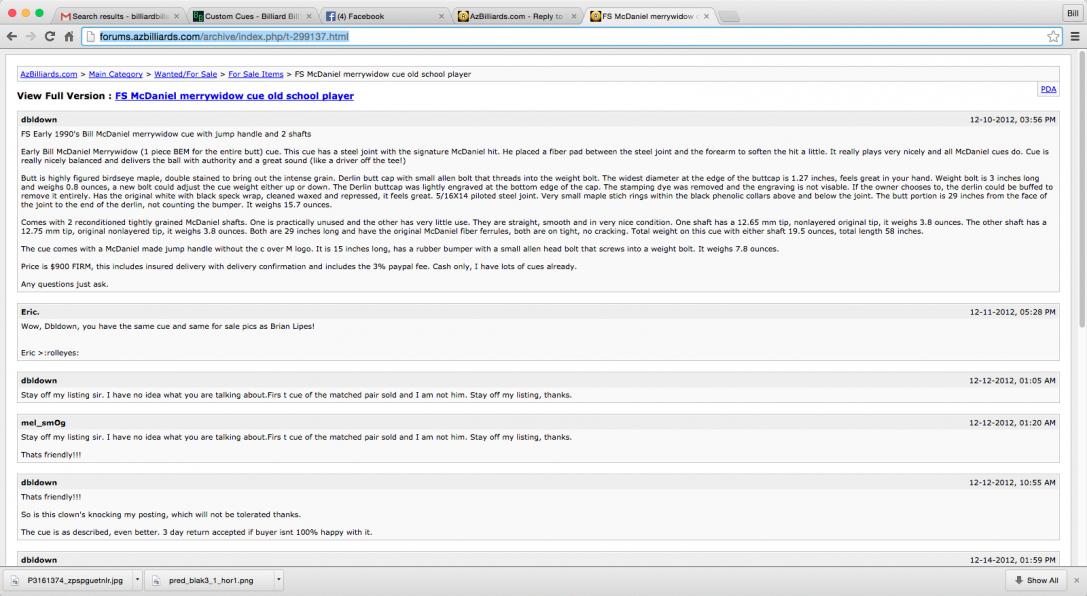Show all downloads
The width and height of the screenshot is (1087, 596).
pyautogui.click(x=1035, y=580)
